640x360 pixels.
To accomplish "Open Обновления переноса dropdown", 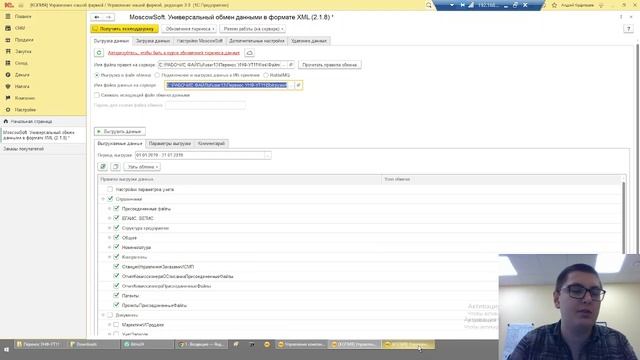I will point(189,29).
